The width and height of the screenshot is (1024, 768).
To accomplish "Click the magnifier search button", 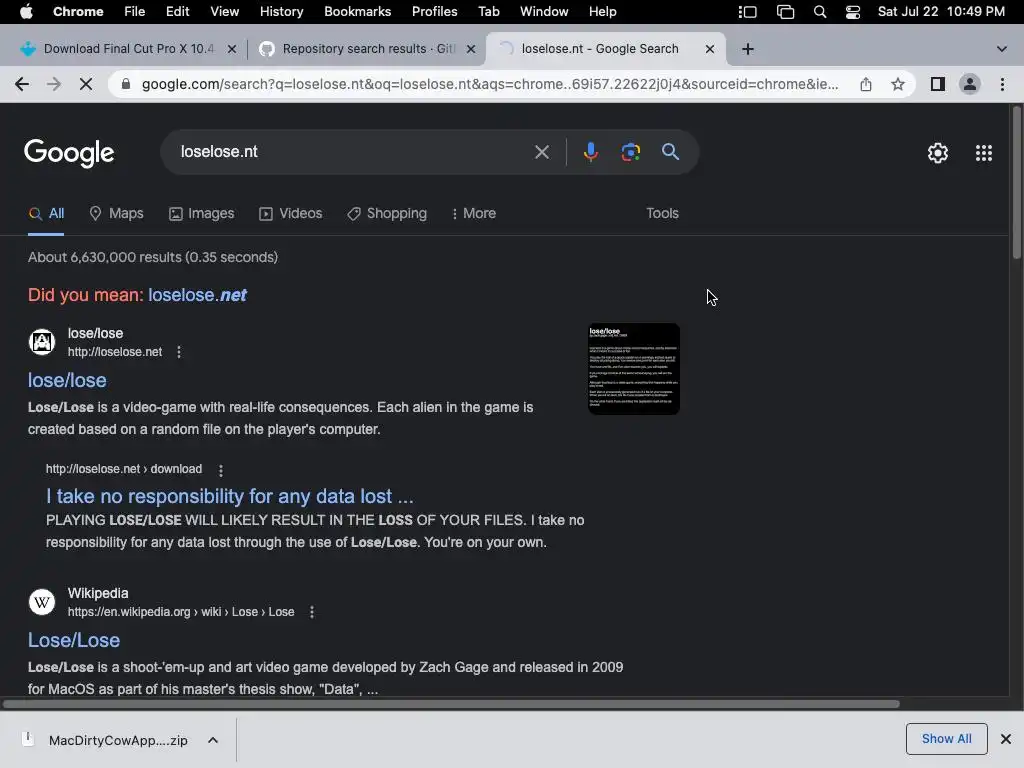I will 670,152.
